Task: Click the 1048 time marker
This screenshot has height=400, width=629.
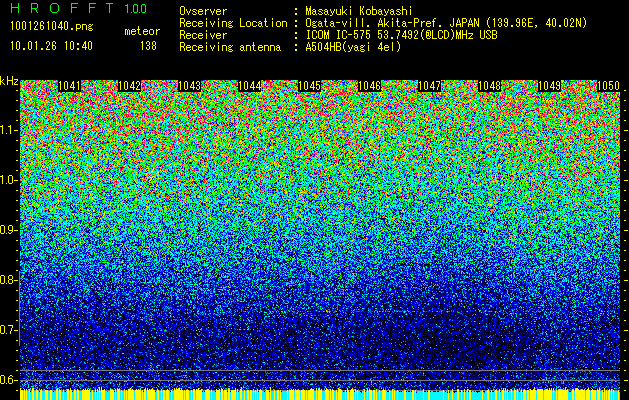Action: click(x=489, y=86)
